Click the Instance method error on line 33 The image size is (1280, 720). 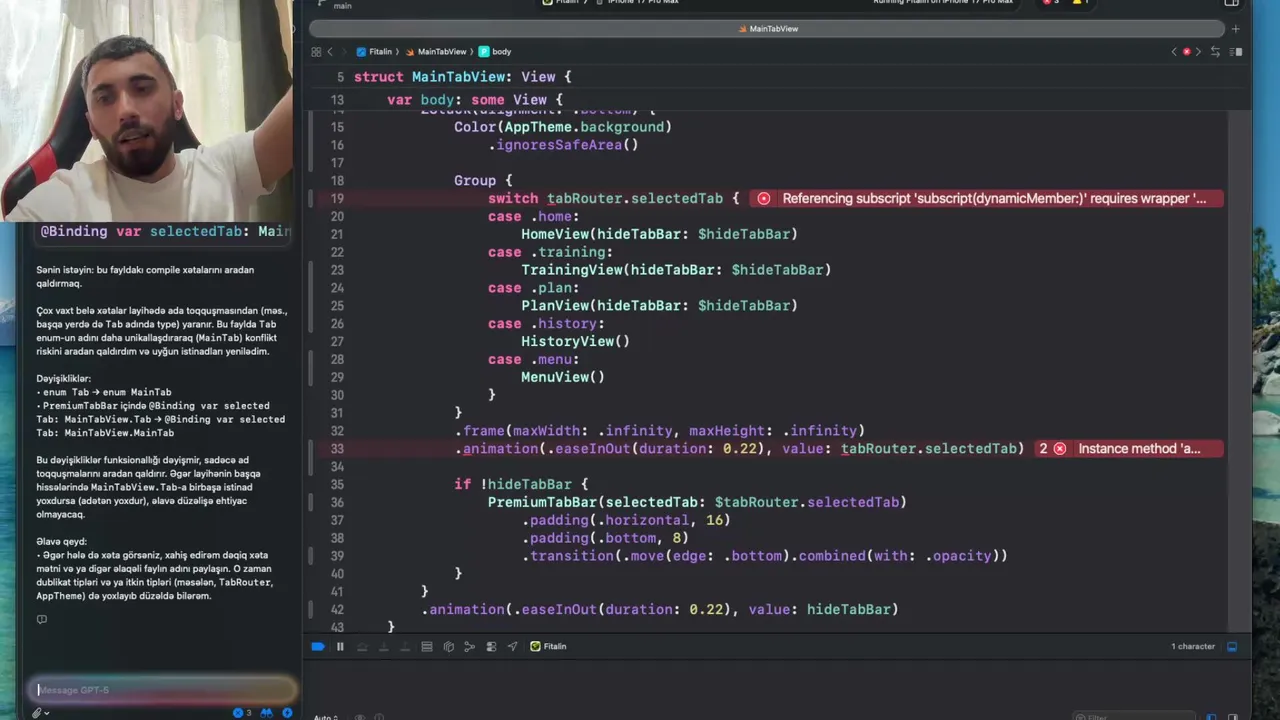point(1139,449)
